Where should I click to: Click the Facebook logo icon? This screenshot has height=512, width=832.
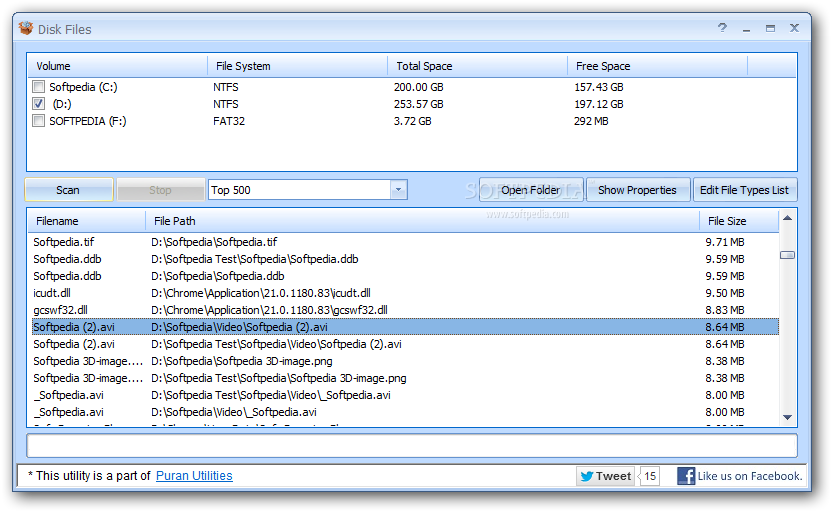pos(686,476)
